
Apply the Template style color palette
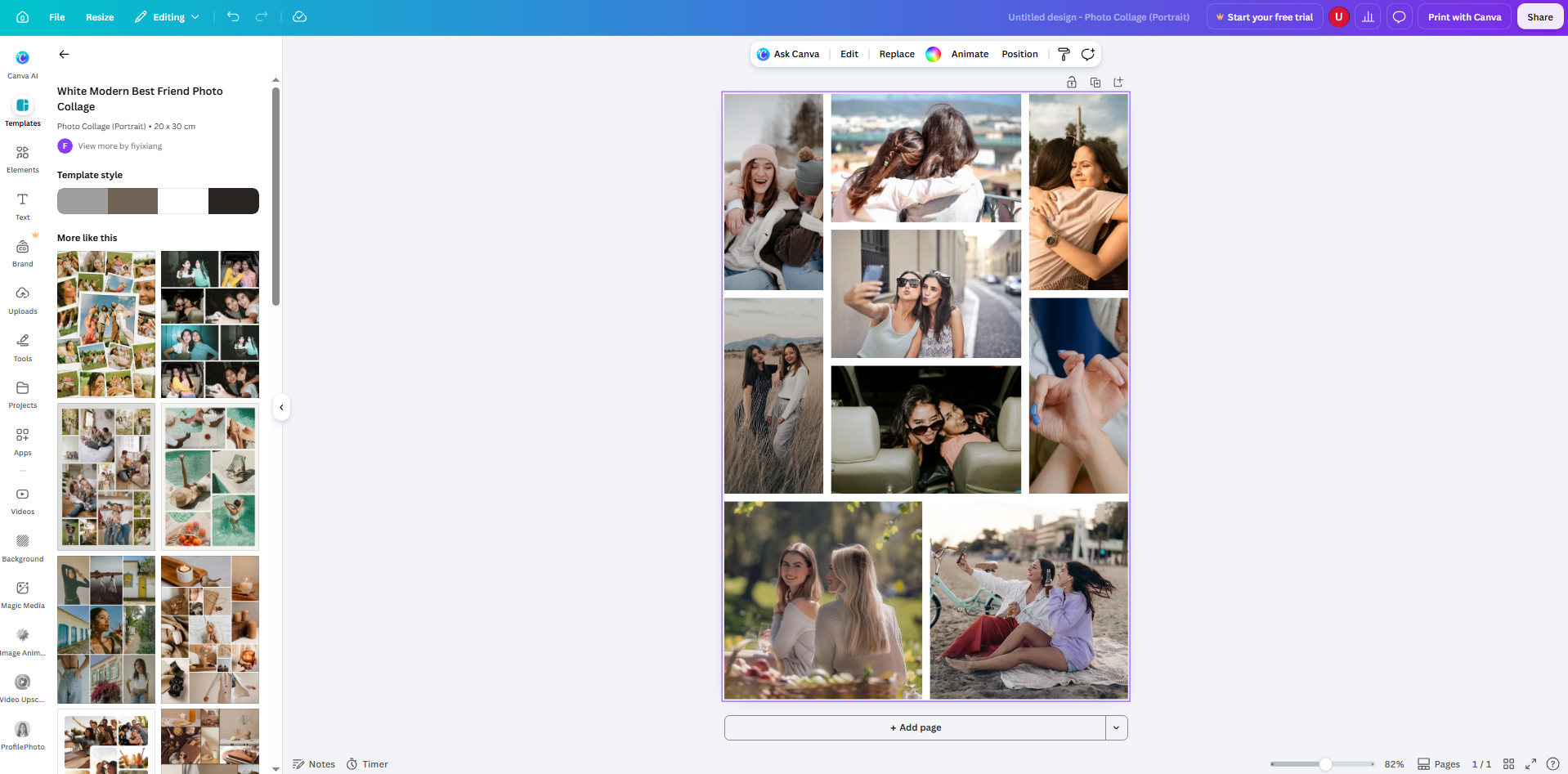(158, 201)
